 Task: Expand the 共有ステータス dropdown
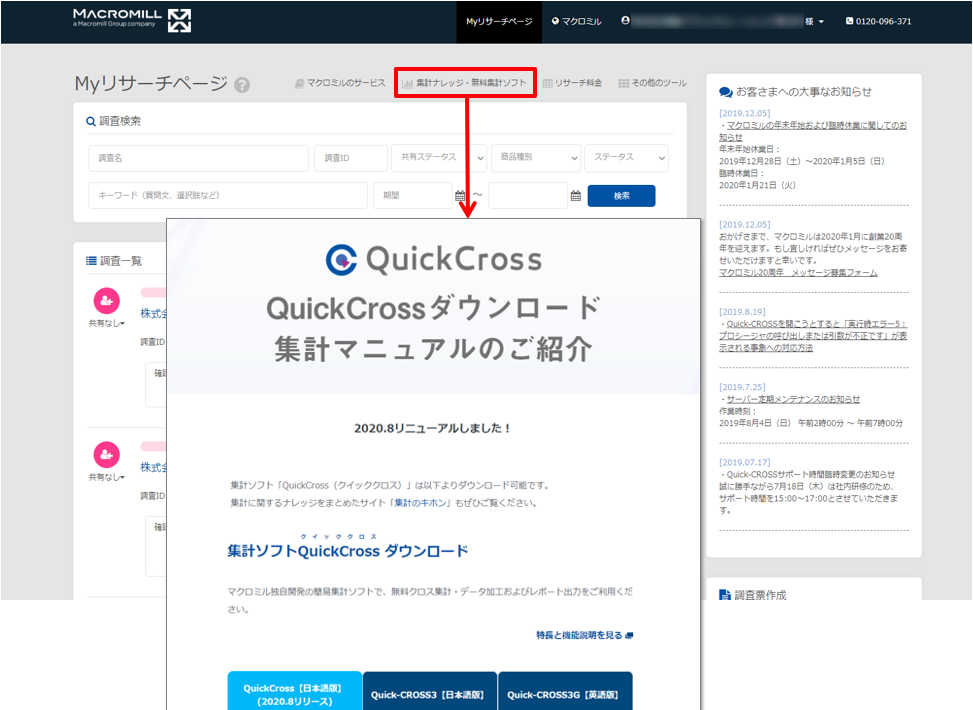pos(439,158)
